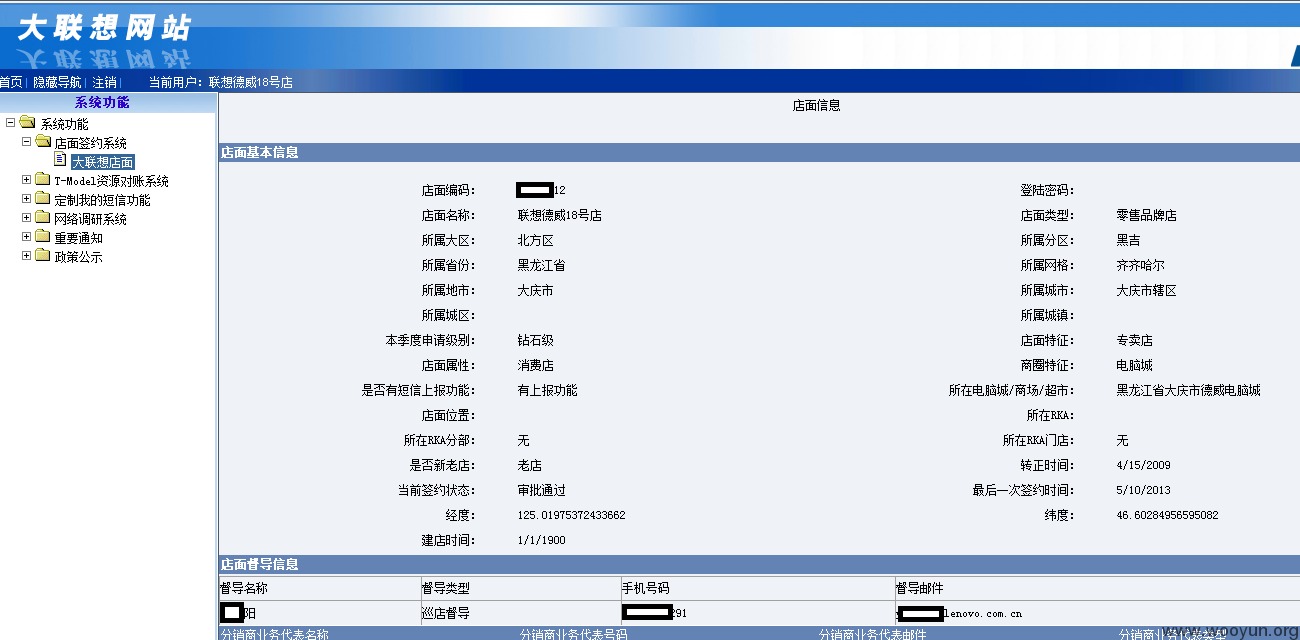
Task: Click the longitude value 125.01975372433662
Action: [571, 515]
